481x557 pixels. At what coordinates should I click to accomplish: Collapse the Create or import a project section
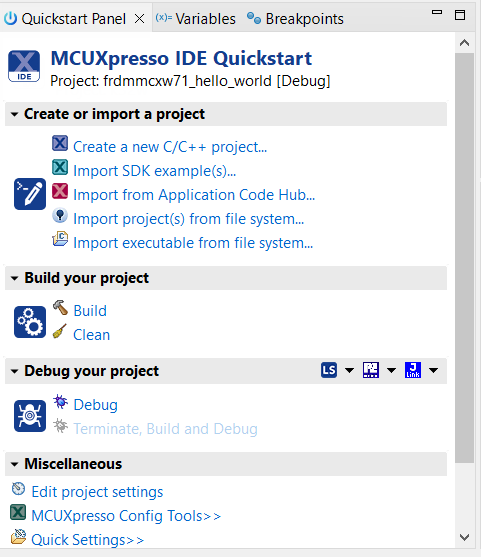(x=15, y=114)
